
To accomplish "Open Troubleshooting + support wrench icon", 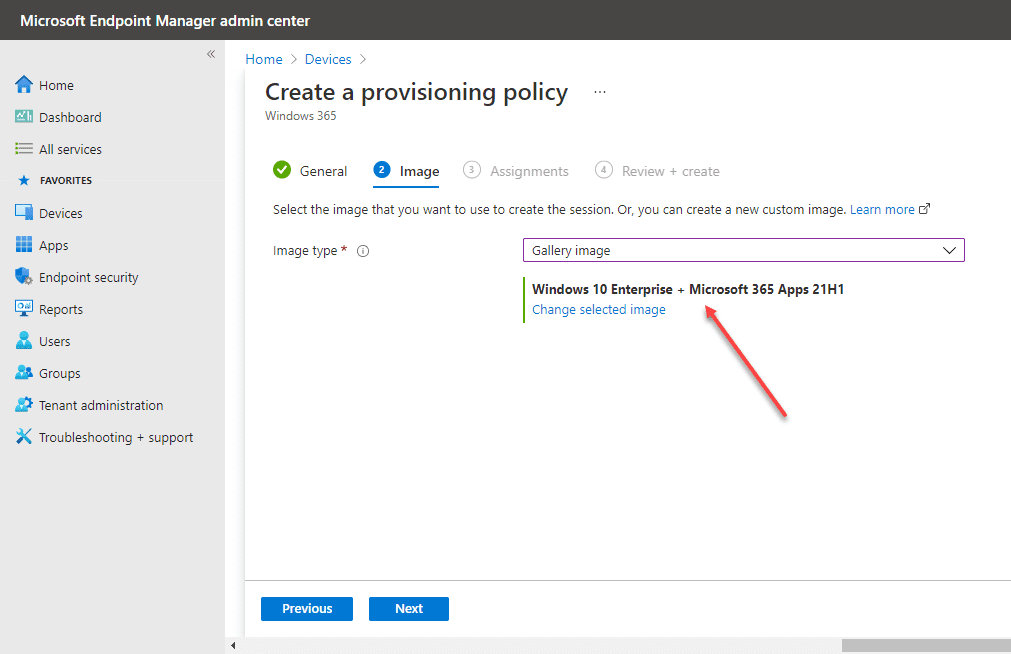I will click(x=24, y=437).
